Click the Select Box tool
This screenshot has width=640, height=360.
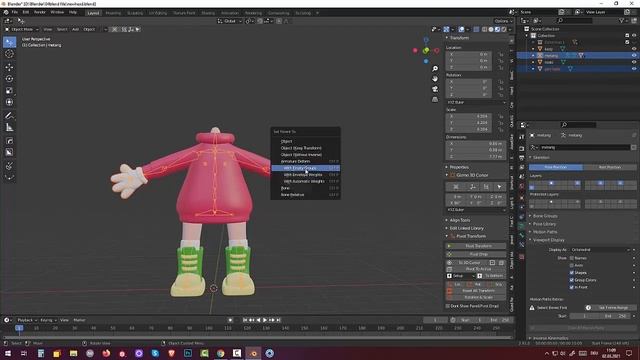(9, 42)
